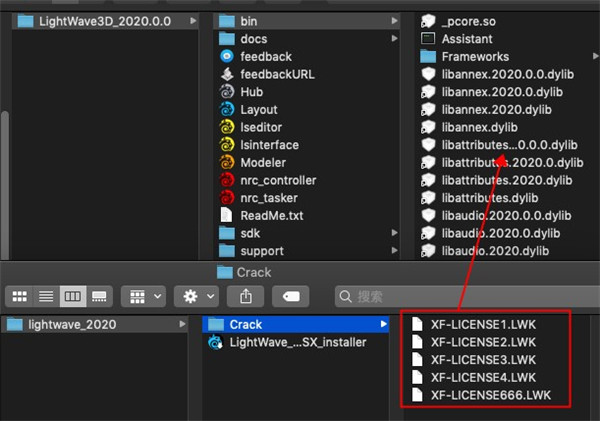Select the XF-LICENSE4.LWK file icon
This screenshot has height=421, width=600.
pos(417,377)
